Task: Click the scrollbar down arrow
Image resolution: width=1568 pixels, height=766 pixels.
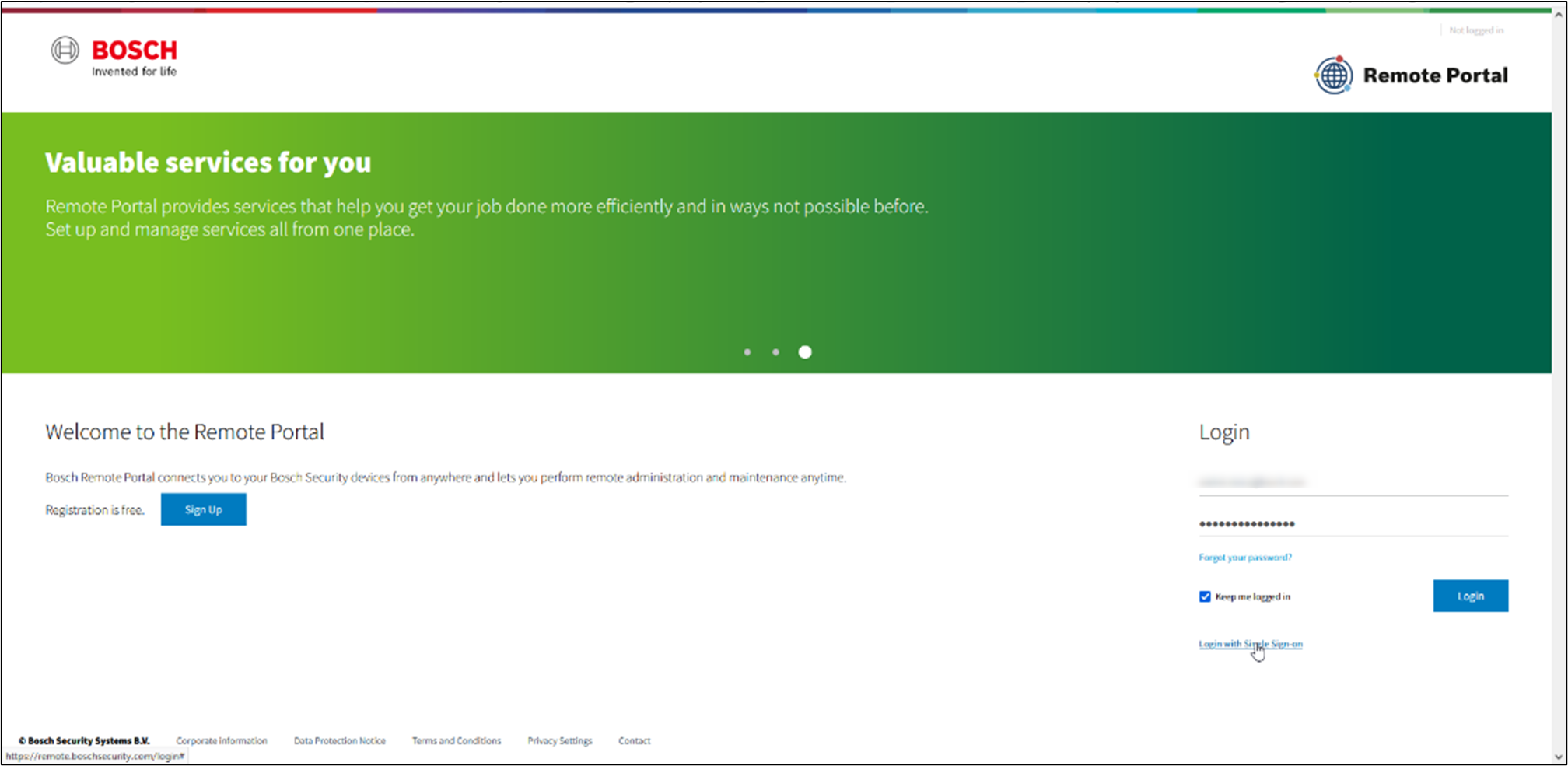Action: coord(1559,757)
